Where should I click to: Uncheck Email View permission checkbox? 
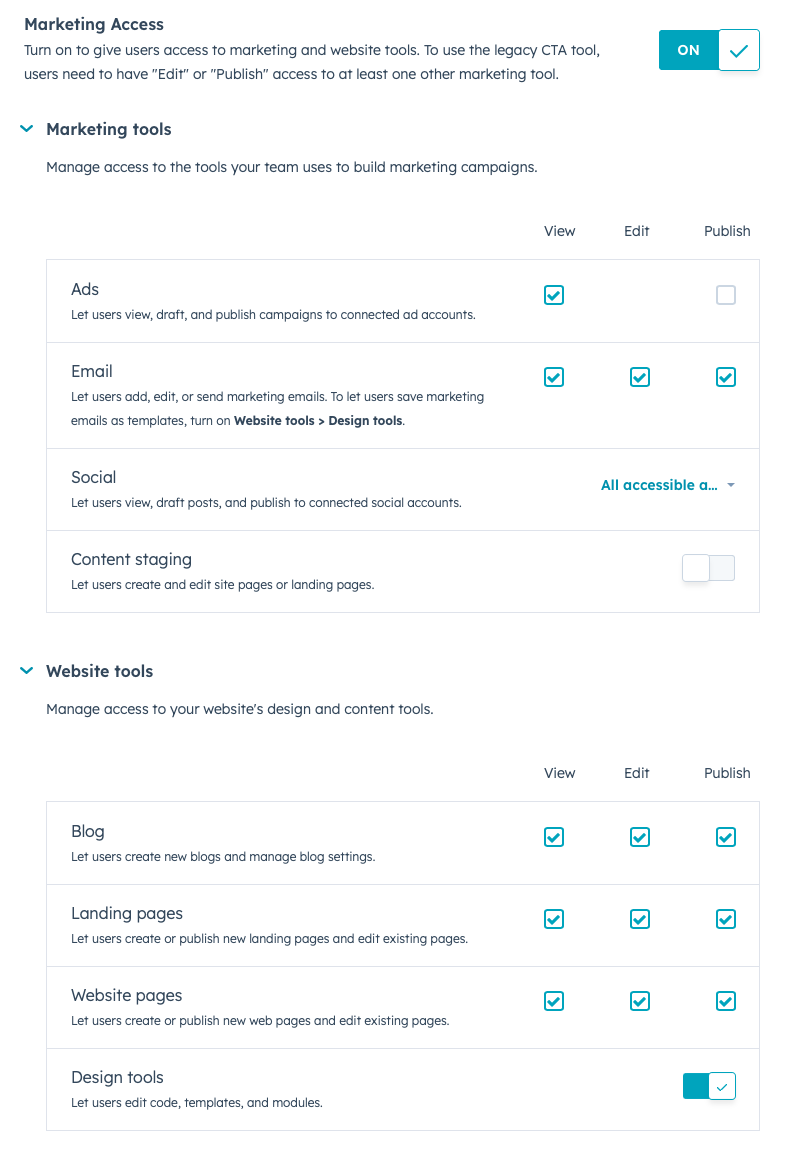coord(554,377)
